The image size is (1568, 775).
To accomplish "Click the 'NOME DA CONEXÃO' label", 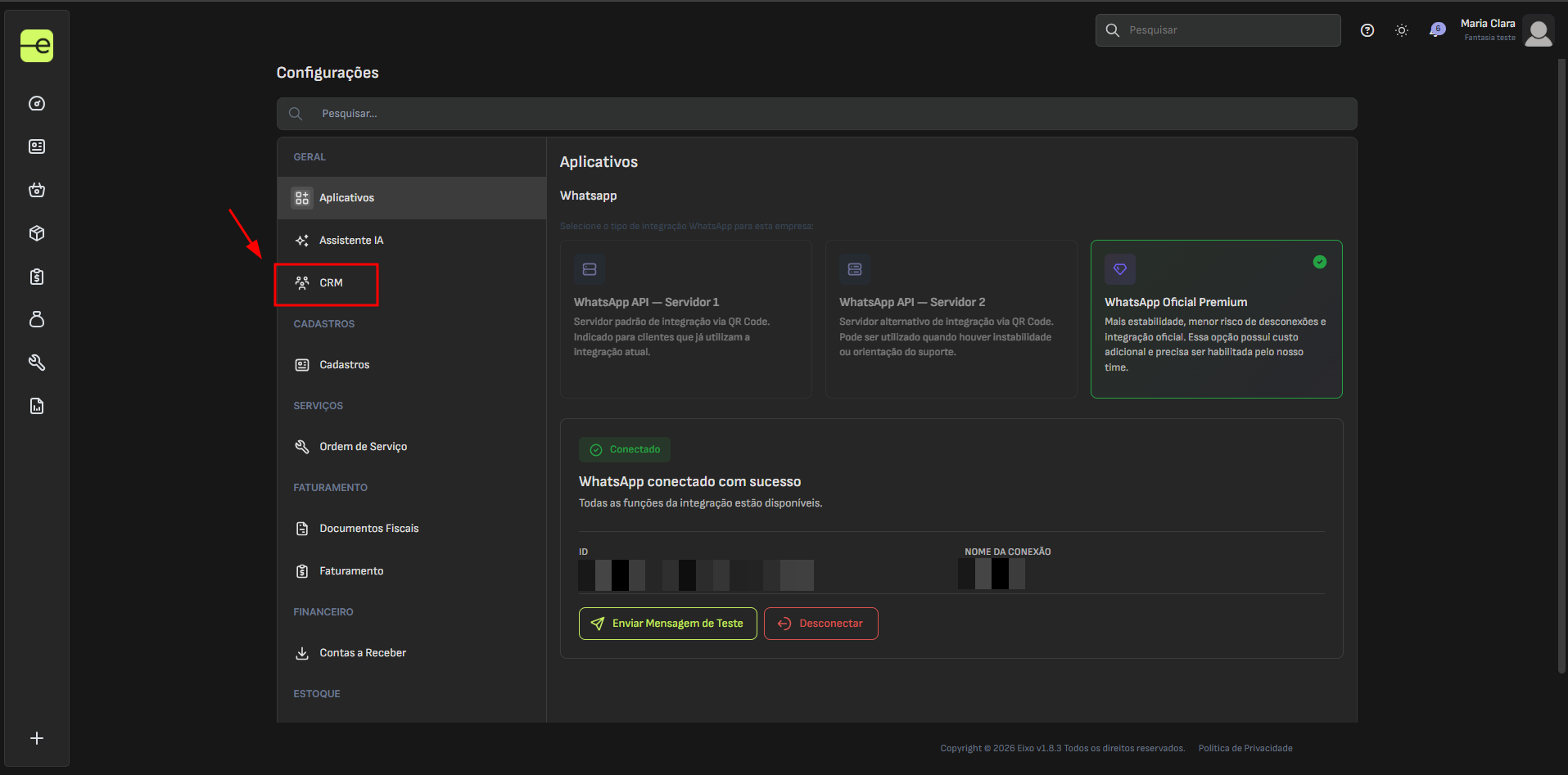I will tap(1008, 552).
